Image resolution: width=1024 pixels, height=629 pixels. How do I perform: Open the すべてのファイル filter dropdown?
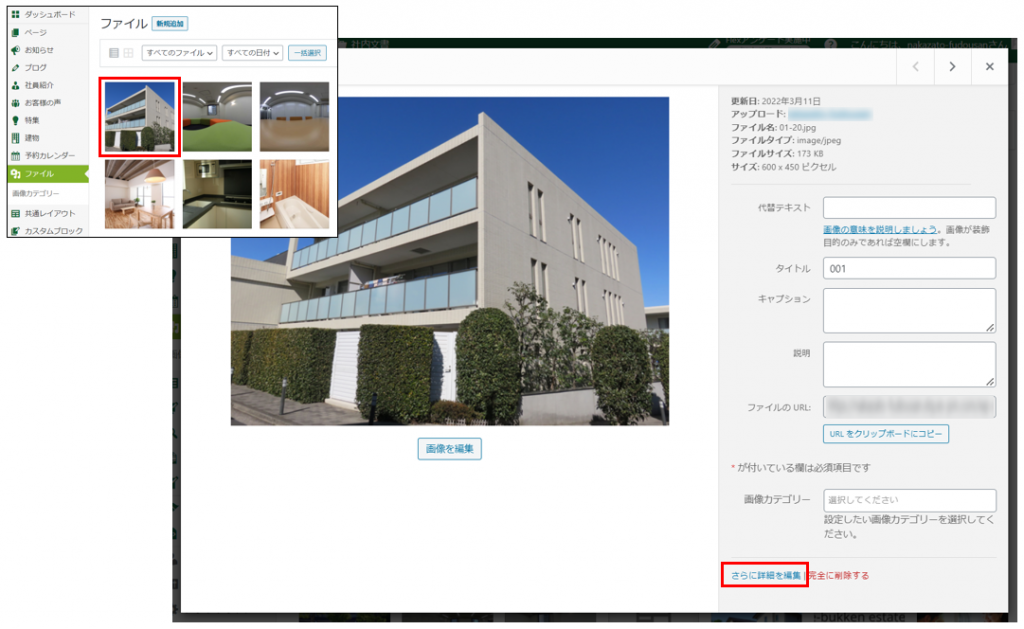point(179,53)
